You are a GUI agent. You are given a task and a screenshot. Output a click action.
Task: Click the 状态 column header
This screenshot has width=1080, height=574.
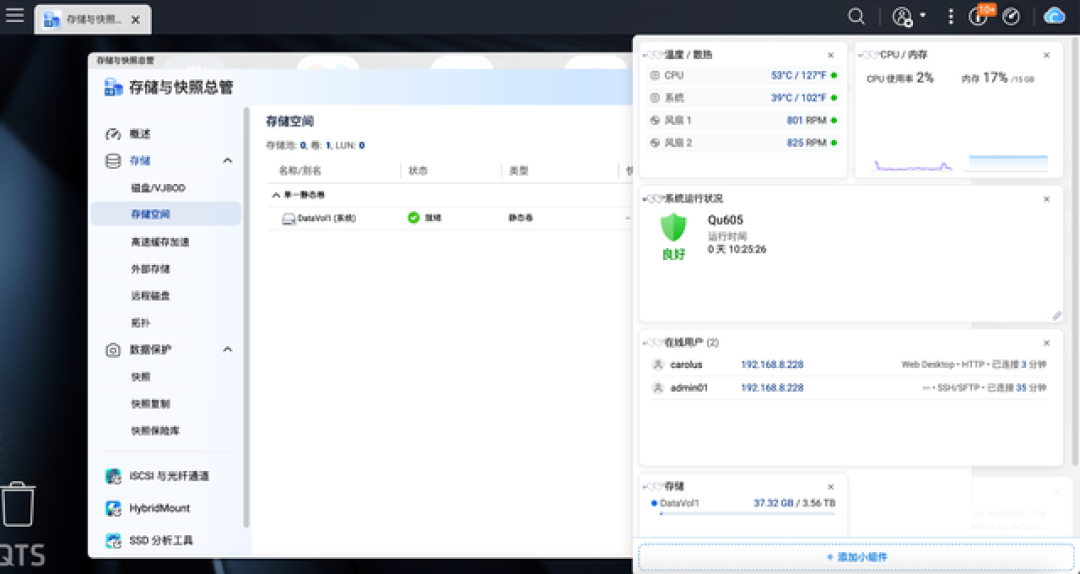pos(417,171)
